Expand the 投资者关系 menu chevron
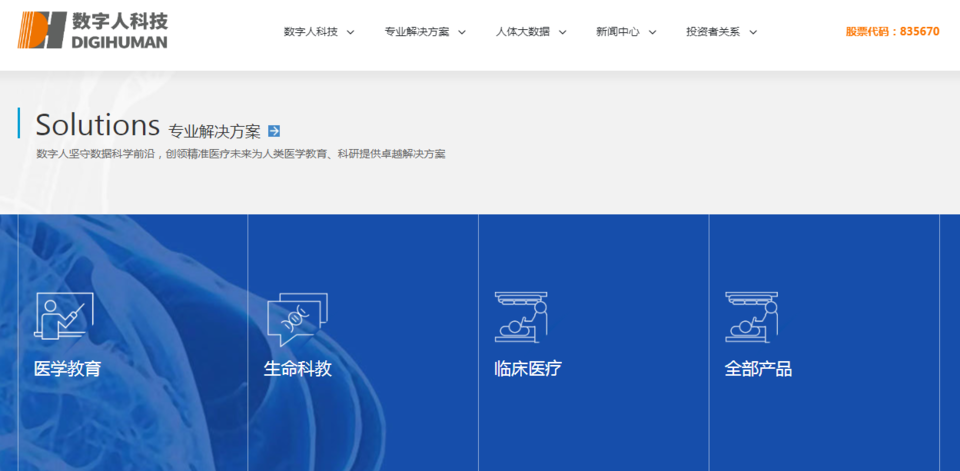This screenshot has height=471, width=960. (753, 32)
